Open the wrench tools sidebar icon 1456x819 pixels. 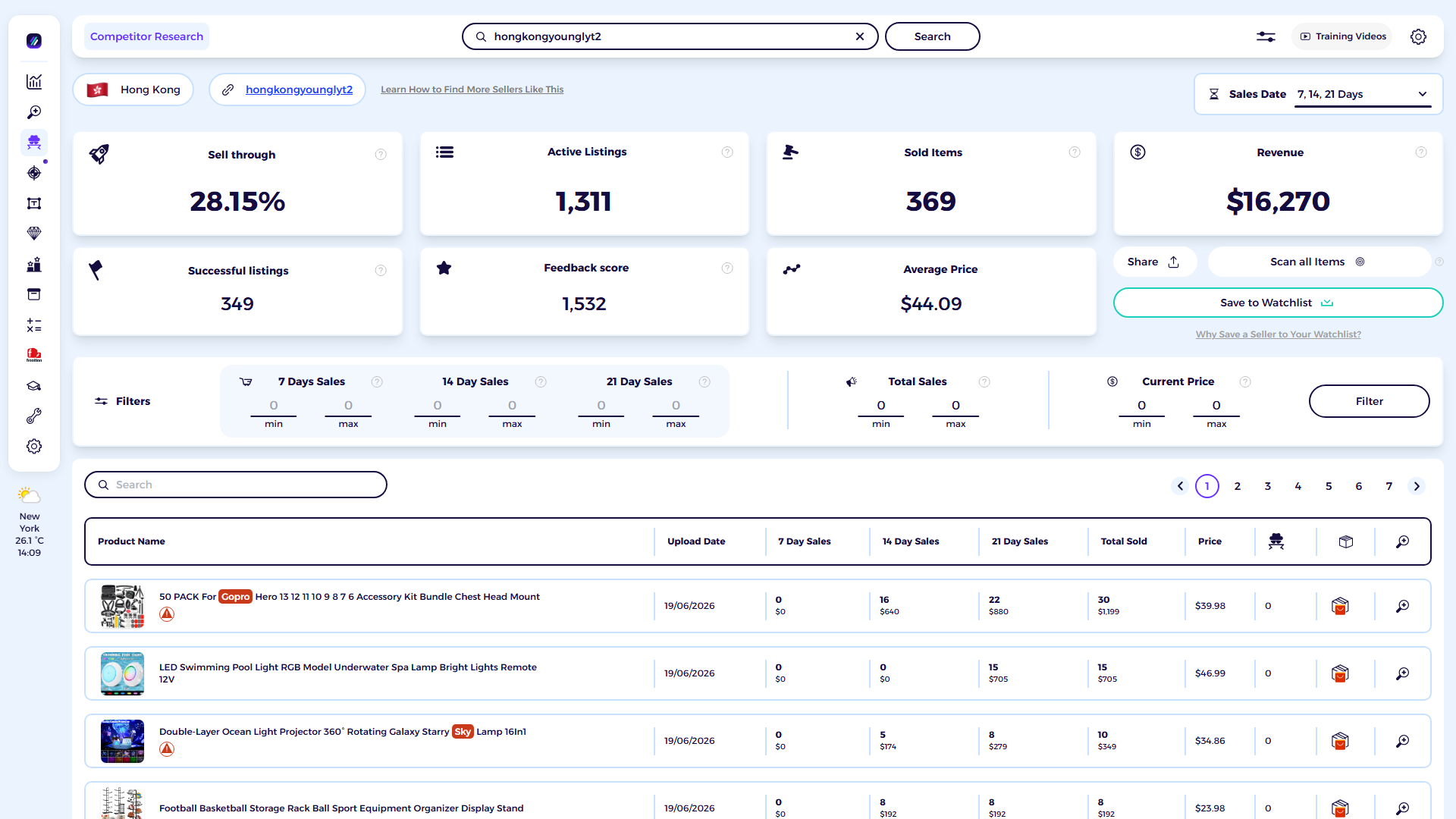pos(34,416)
